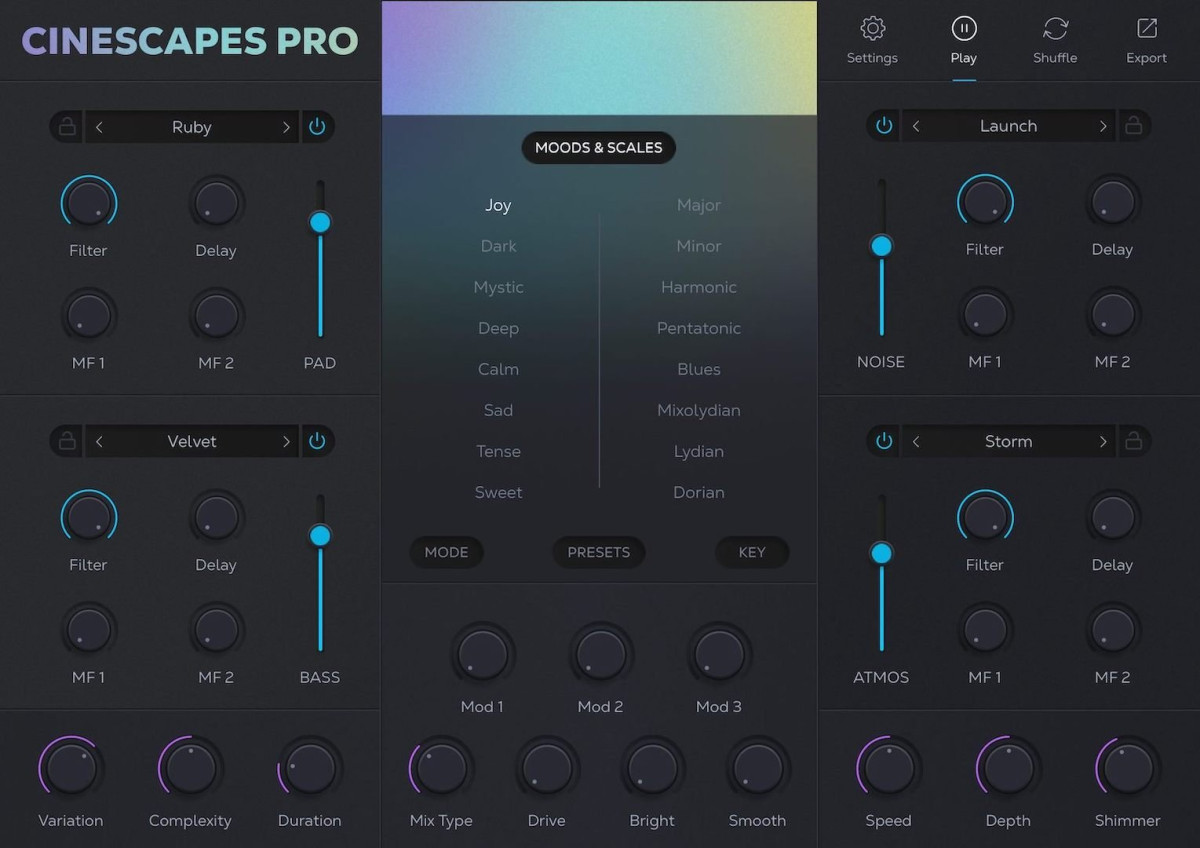Select the Blues scale

point(699,369)
